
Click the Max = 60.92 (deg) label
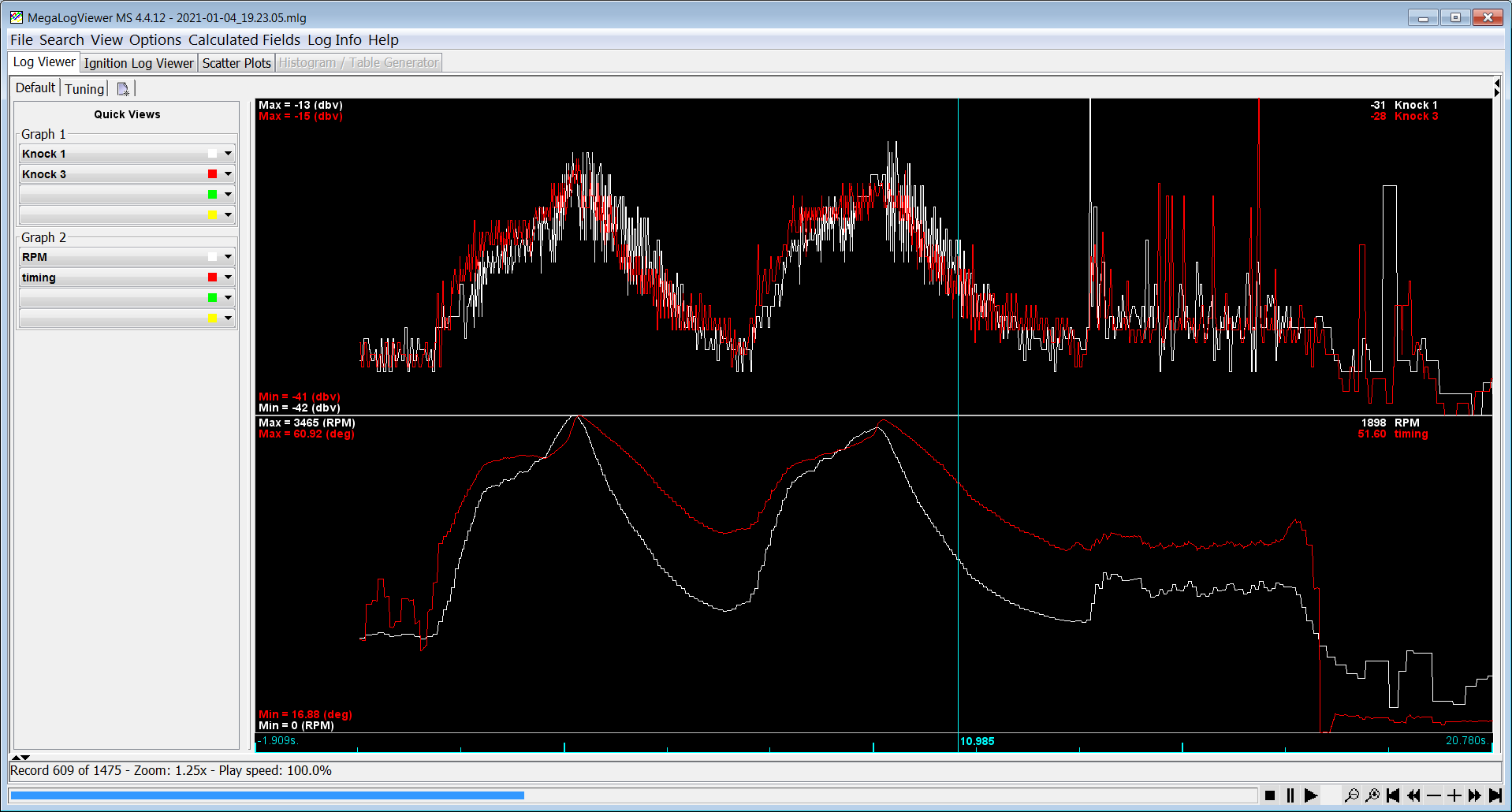pyautogui.click(x=307, y=434)
